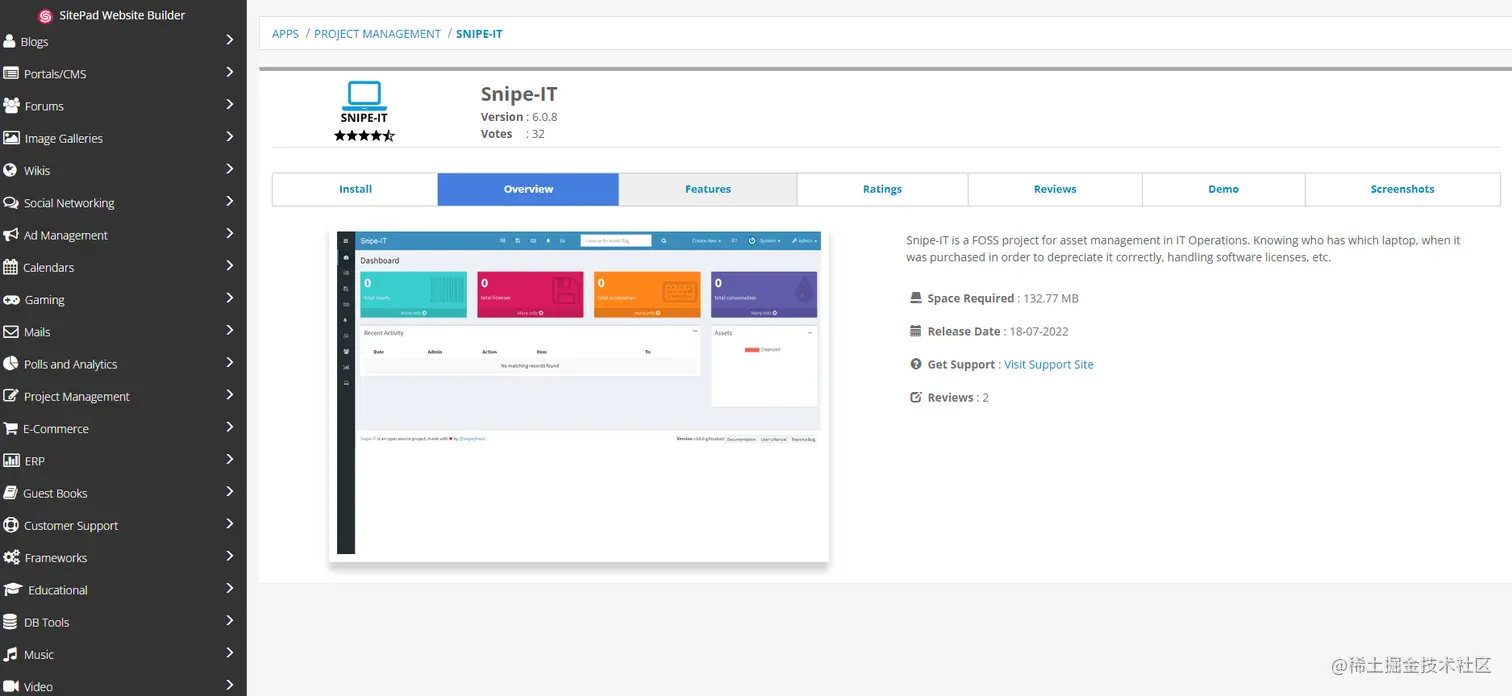Expand the Image Galleries chevron
The height and width of the screenshot is (696, 1512).
229,137
